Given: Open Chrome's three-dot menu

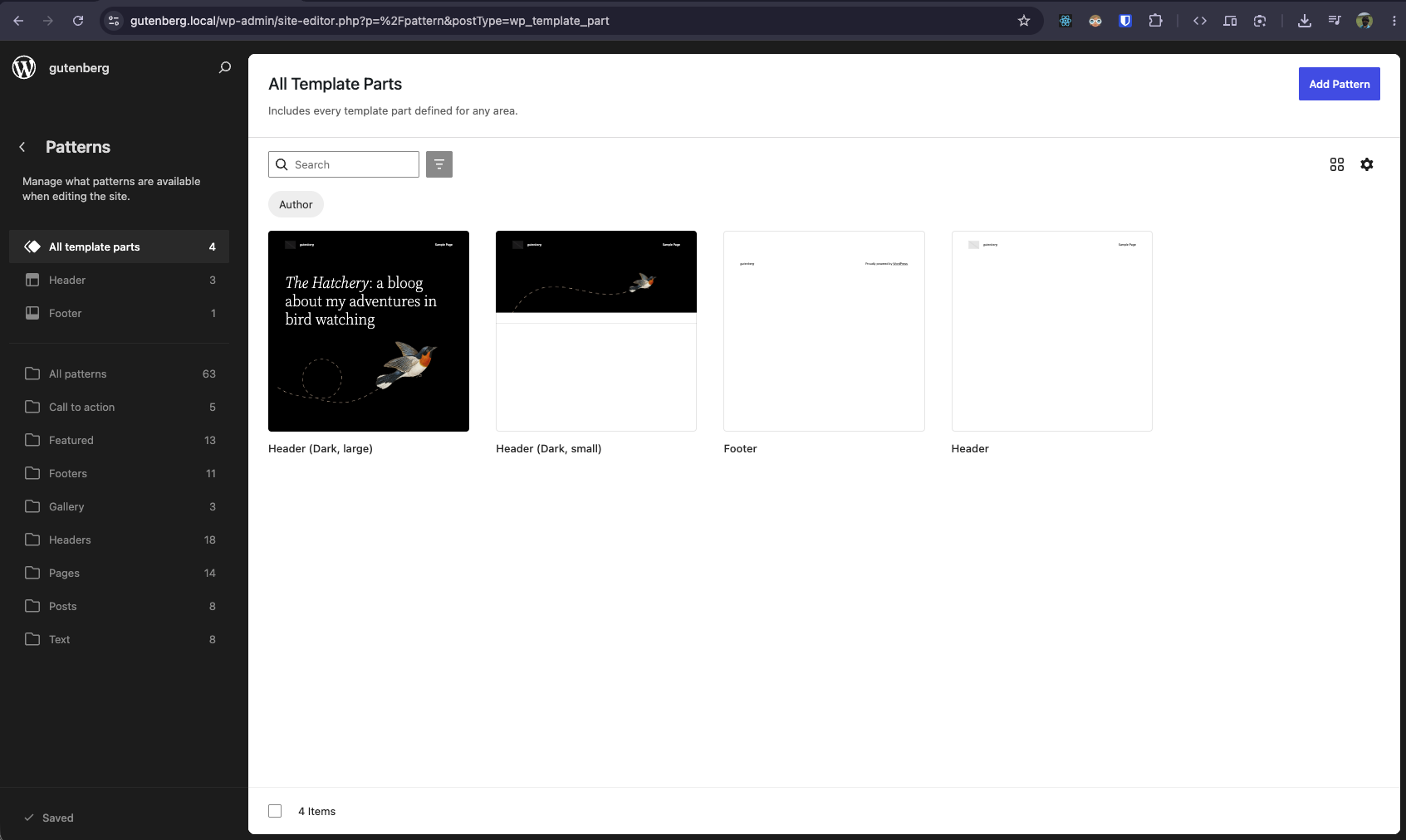Looking at the screenshot, I should pyautogui.click(x=1394, y=21).
